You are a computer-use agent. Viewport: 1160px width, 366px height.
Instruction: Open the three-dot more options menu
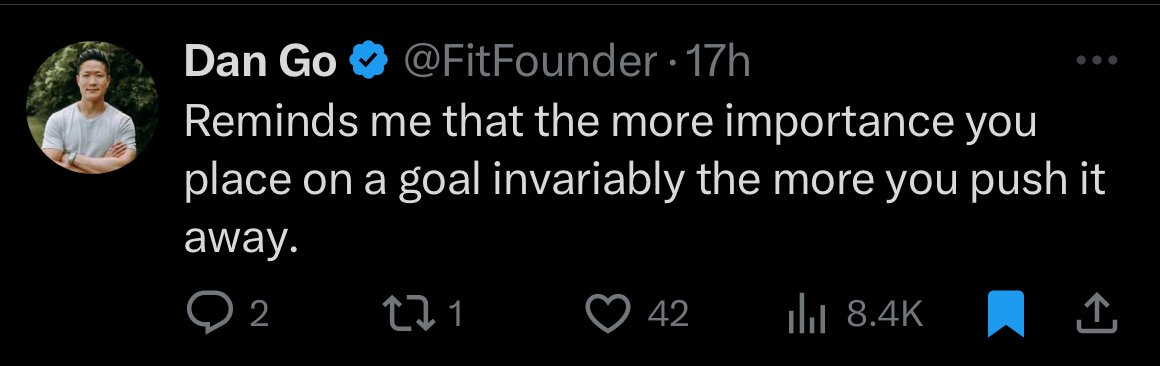1096,61
